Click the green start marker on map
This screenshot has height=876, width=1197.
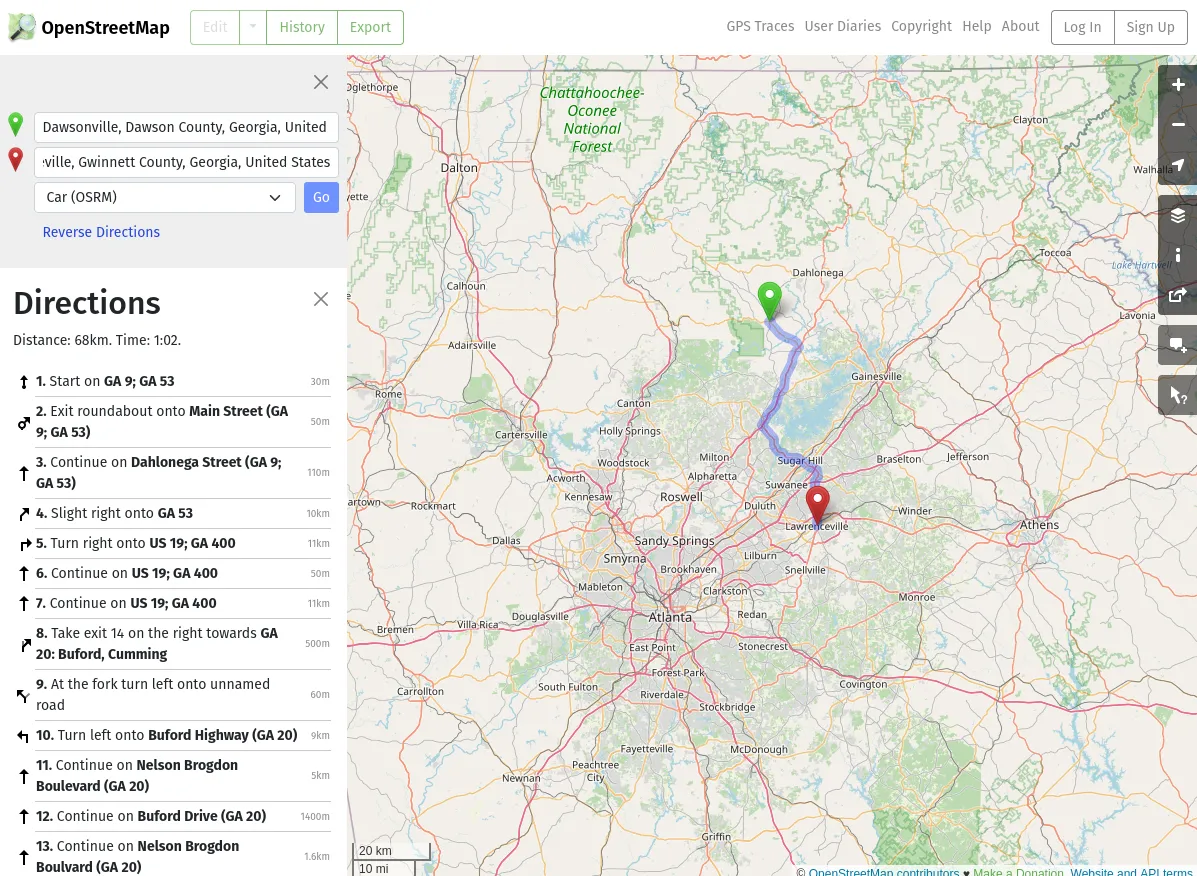tap(769, 299)
